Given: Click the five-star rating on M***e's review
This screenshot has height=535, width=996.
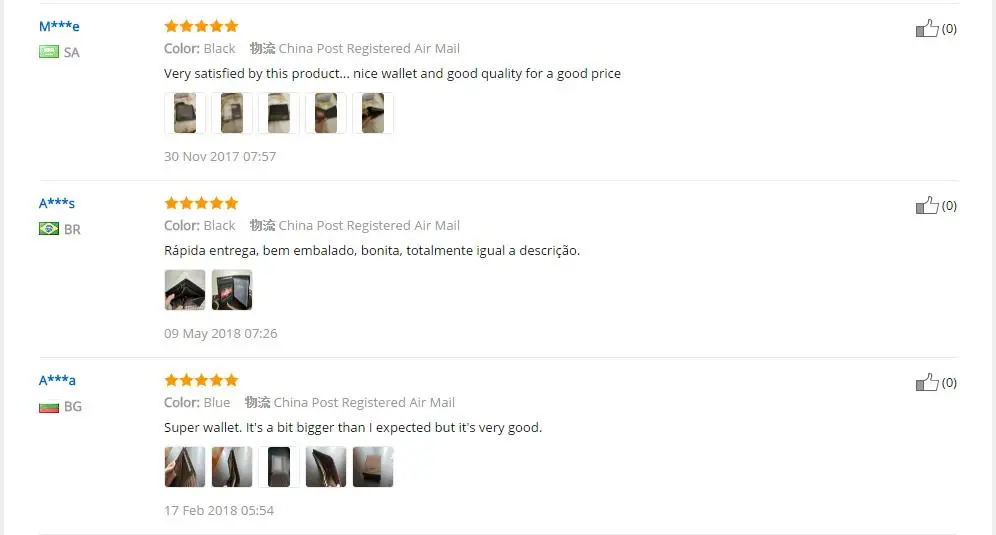Looking at the screenshot, I should (201, 26).
